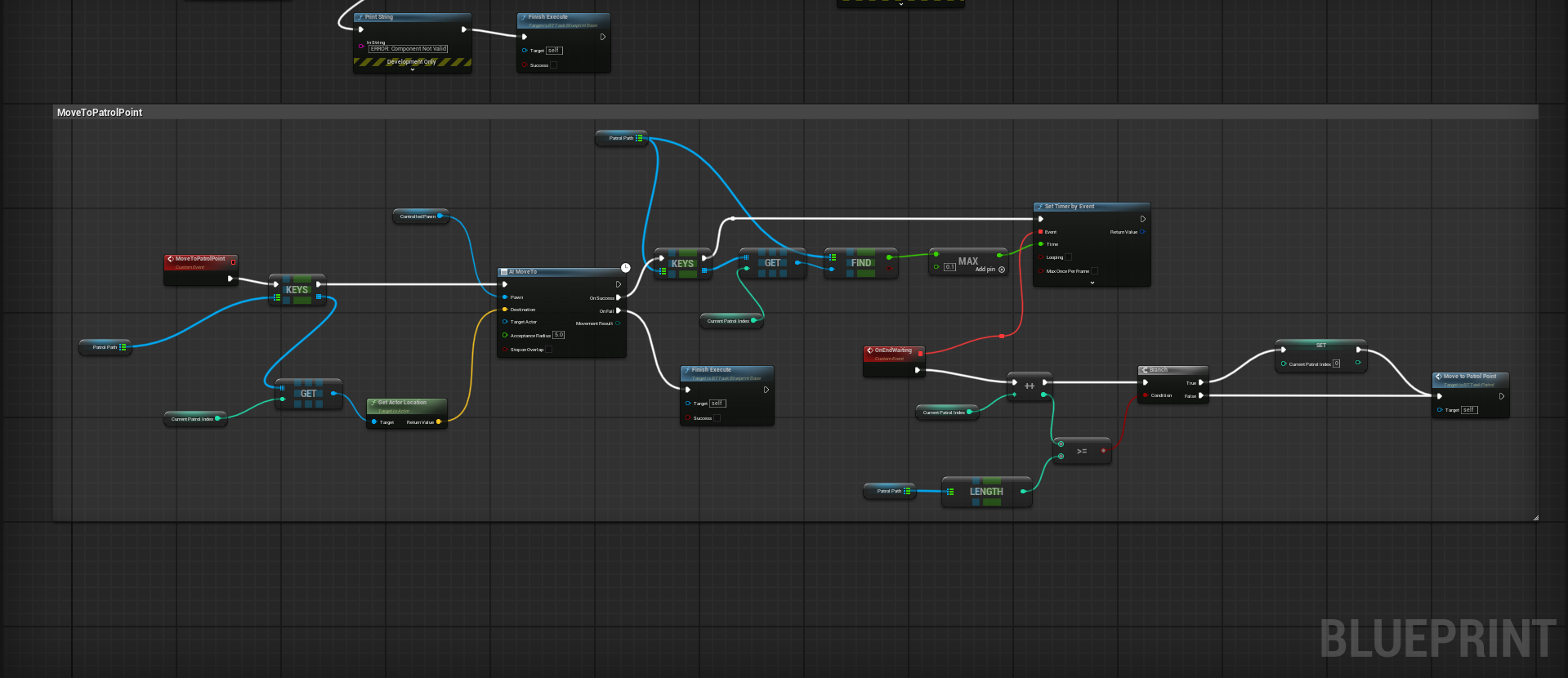Click the comment box resize handle corner

click(1535, 517)
